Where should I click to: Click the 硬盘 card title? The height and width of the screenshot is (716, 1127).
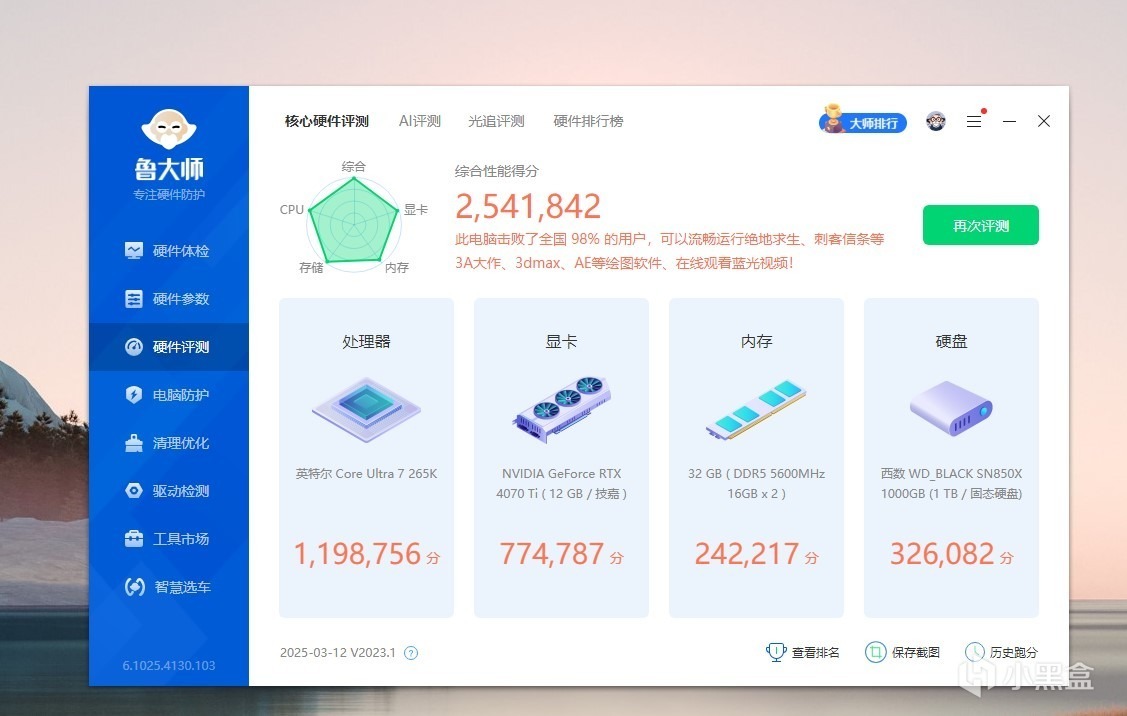coord(951,341)
